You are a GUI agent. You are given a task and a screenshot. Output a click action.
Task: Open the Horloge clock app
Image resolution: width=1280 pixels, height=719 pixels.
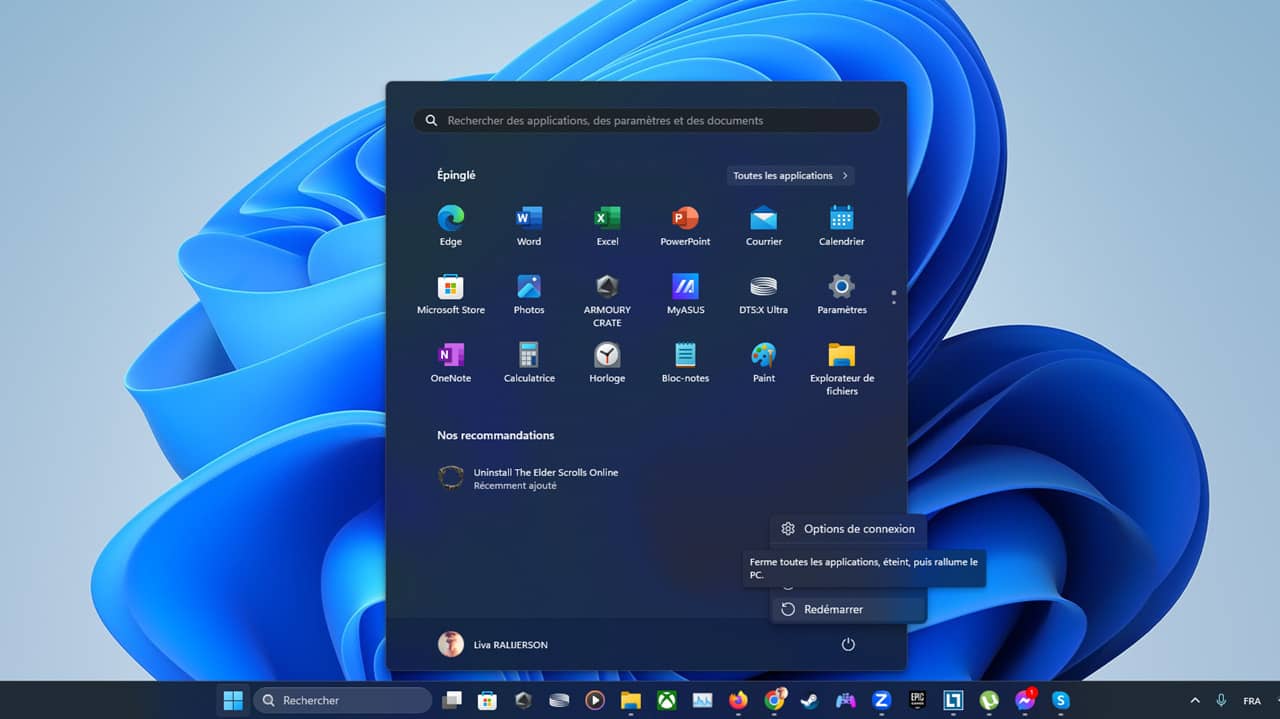[607, 362]
